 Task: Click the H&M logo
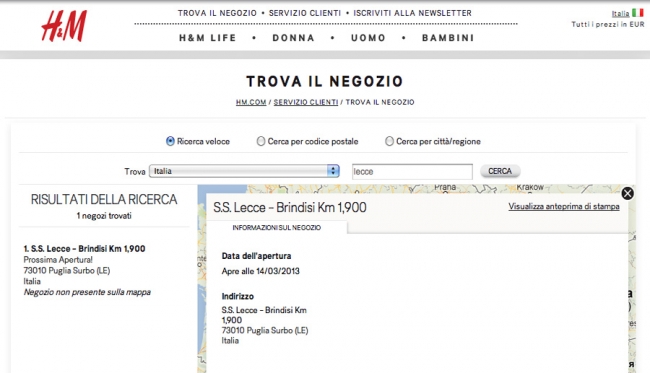tap(64, 26)
